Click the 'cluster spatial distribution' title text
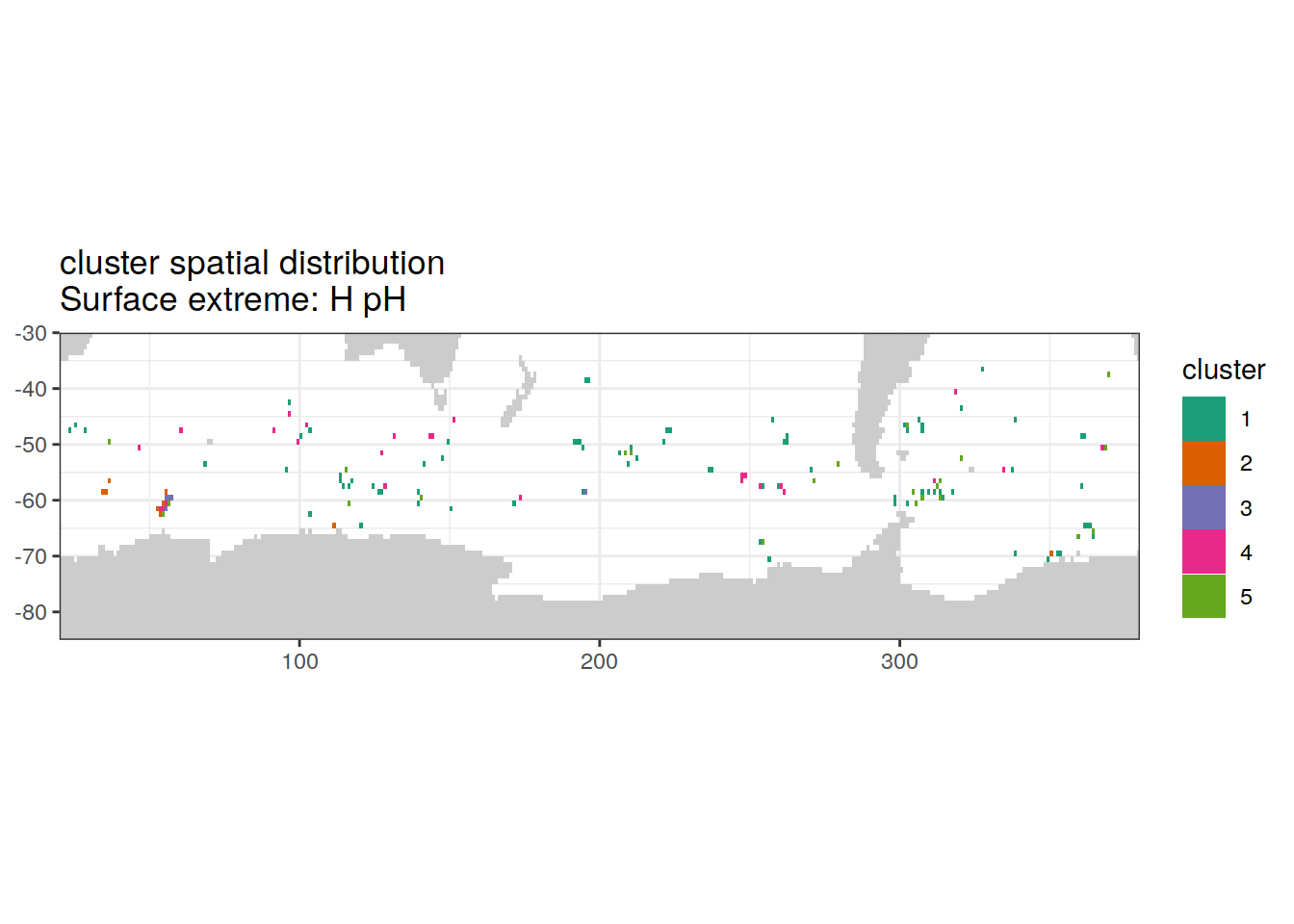 click(252, 263)
